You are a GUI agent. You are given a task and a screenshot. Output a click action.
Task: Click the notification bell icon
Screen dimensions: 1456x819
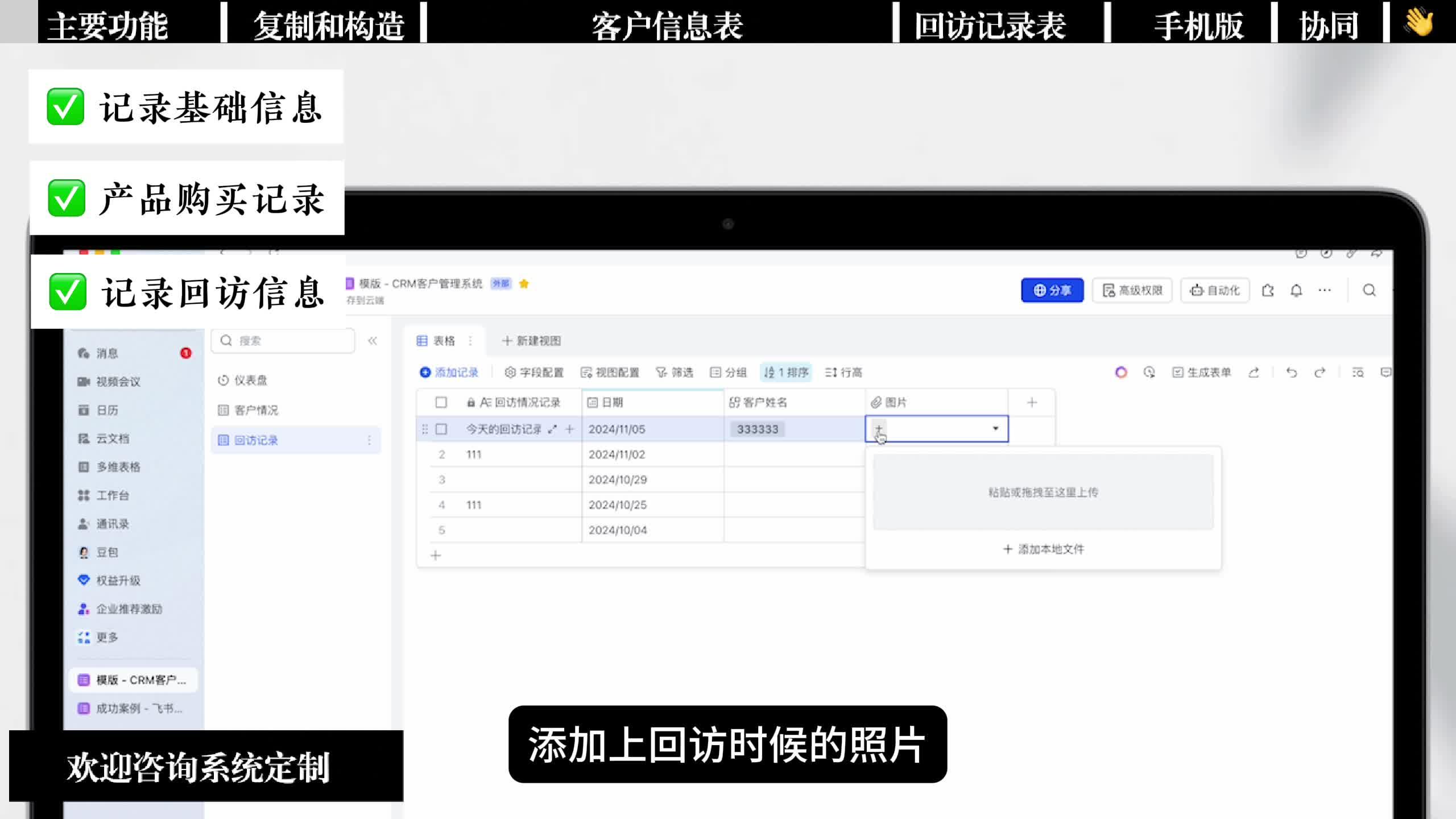click(x=1296, y=291)
